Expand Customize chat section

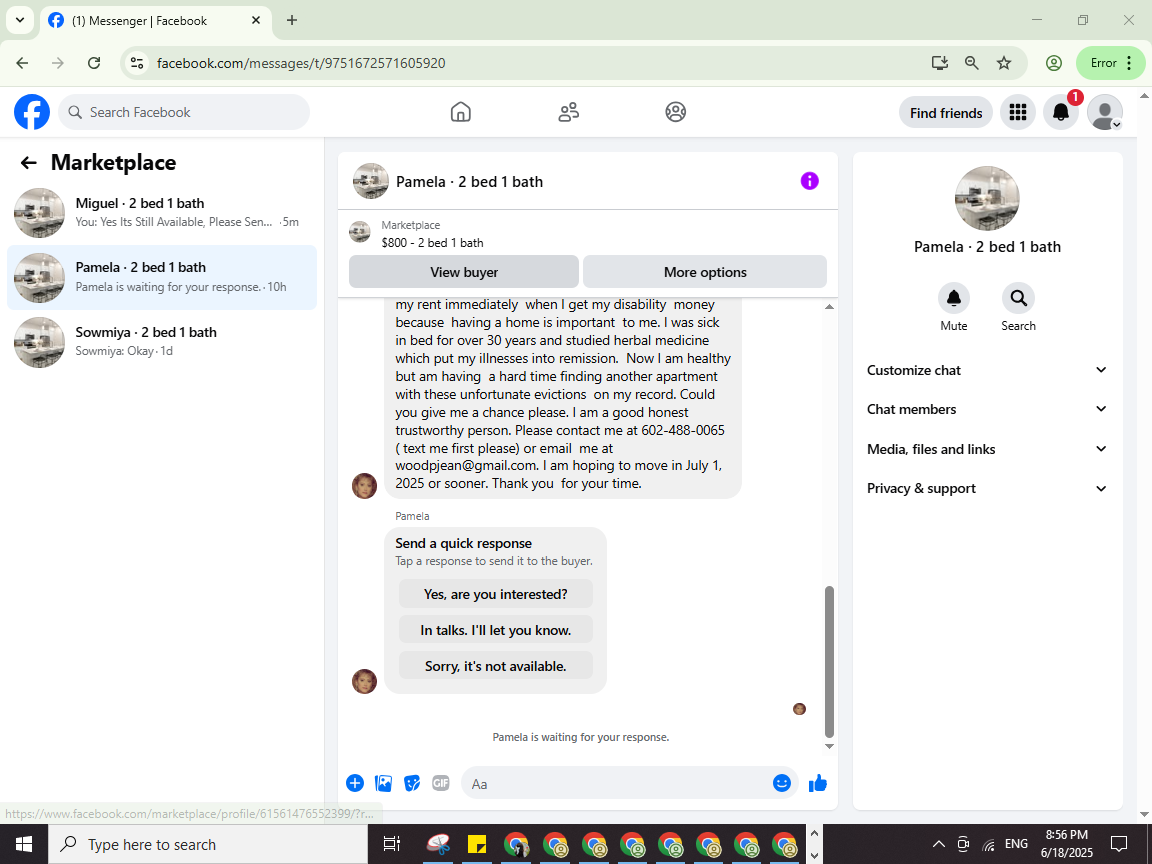[987, 370]
